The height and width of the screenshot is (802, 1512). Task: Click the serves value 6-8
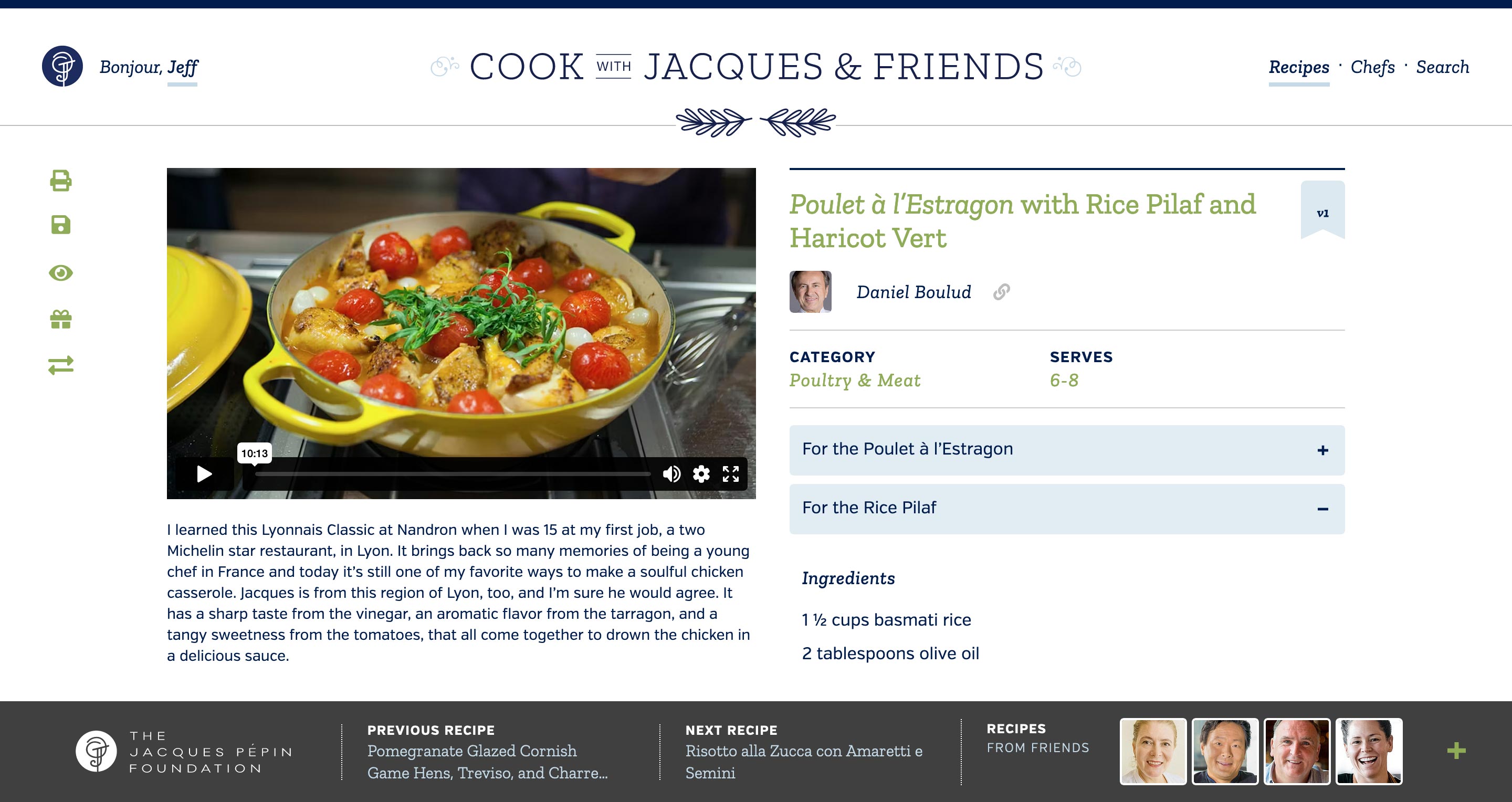(x=1064, y=380)
